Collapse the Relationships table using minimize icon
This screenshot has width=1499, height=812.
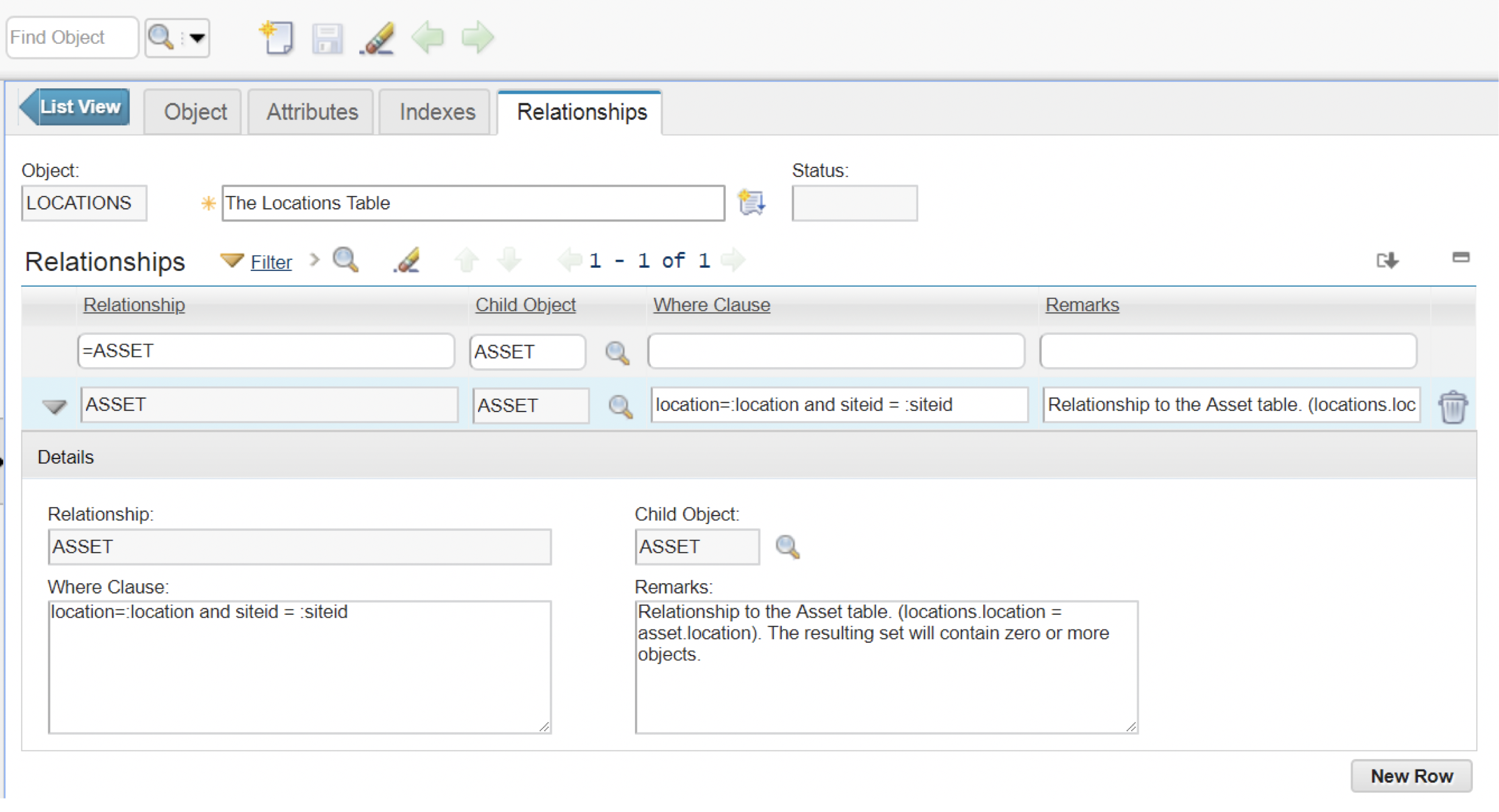(x=1461, y=257)
